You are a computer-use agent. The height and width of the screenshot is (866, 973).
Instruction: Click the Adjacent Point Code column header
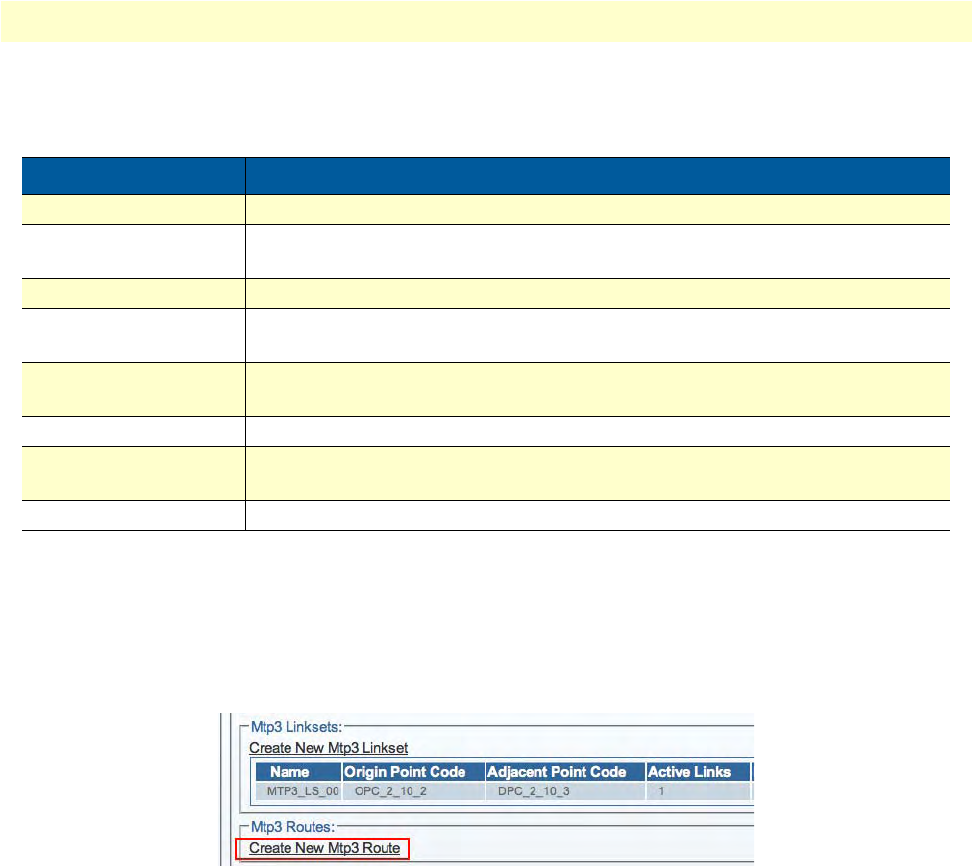565,772
